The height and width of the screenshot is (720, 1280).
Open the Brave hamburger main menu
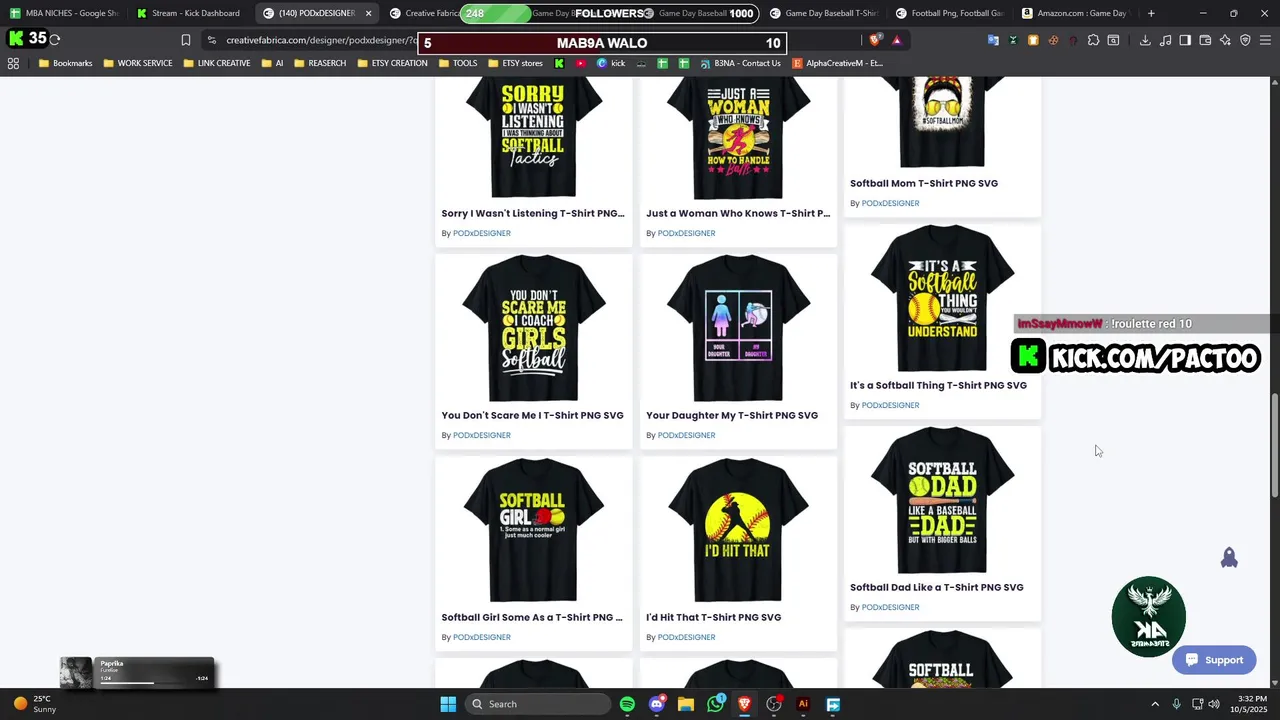[x=1265, y=40]
